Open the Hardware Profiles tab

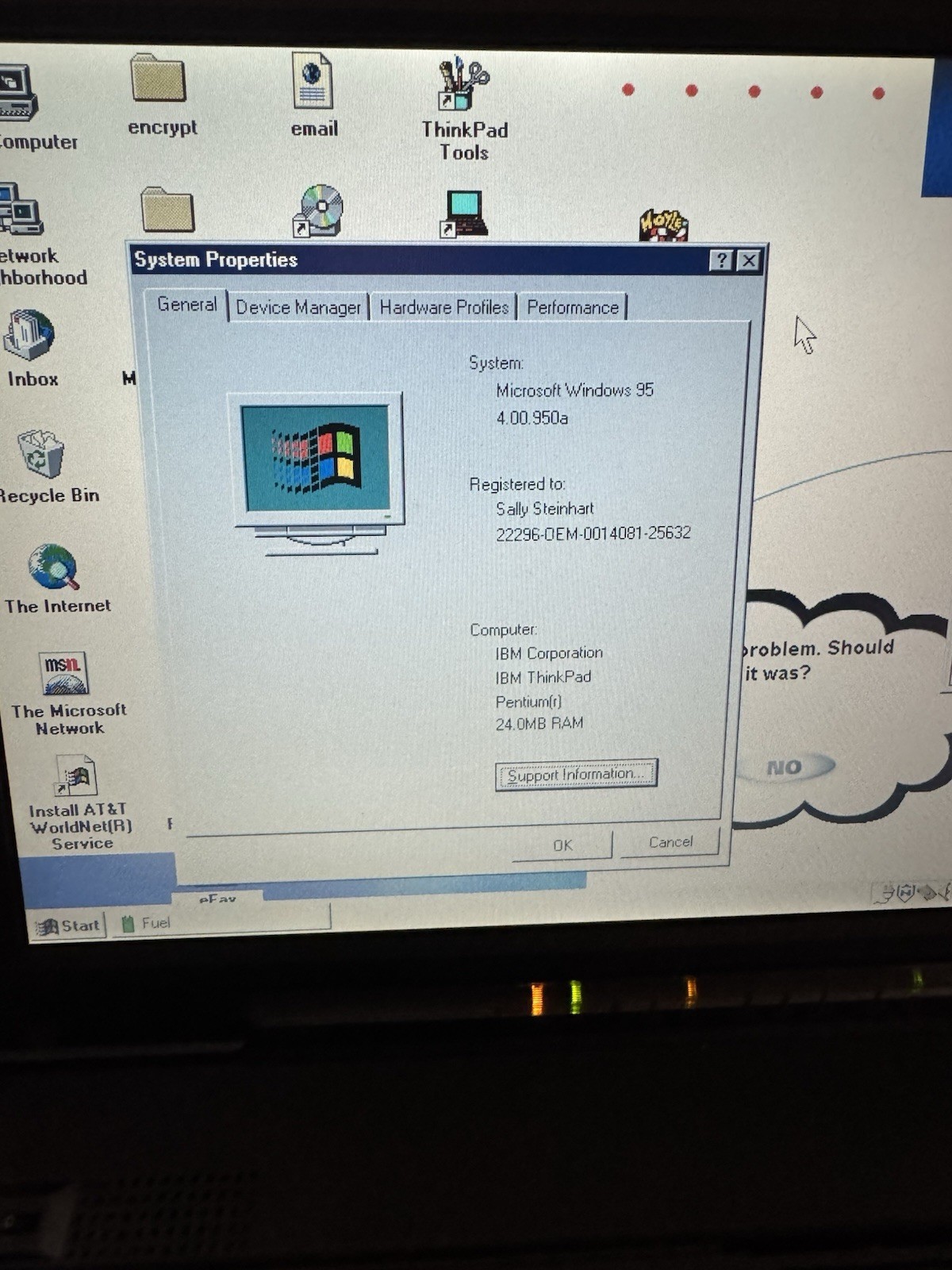click(443, 307)
